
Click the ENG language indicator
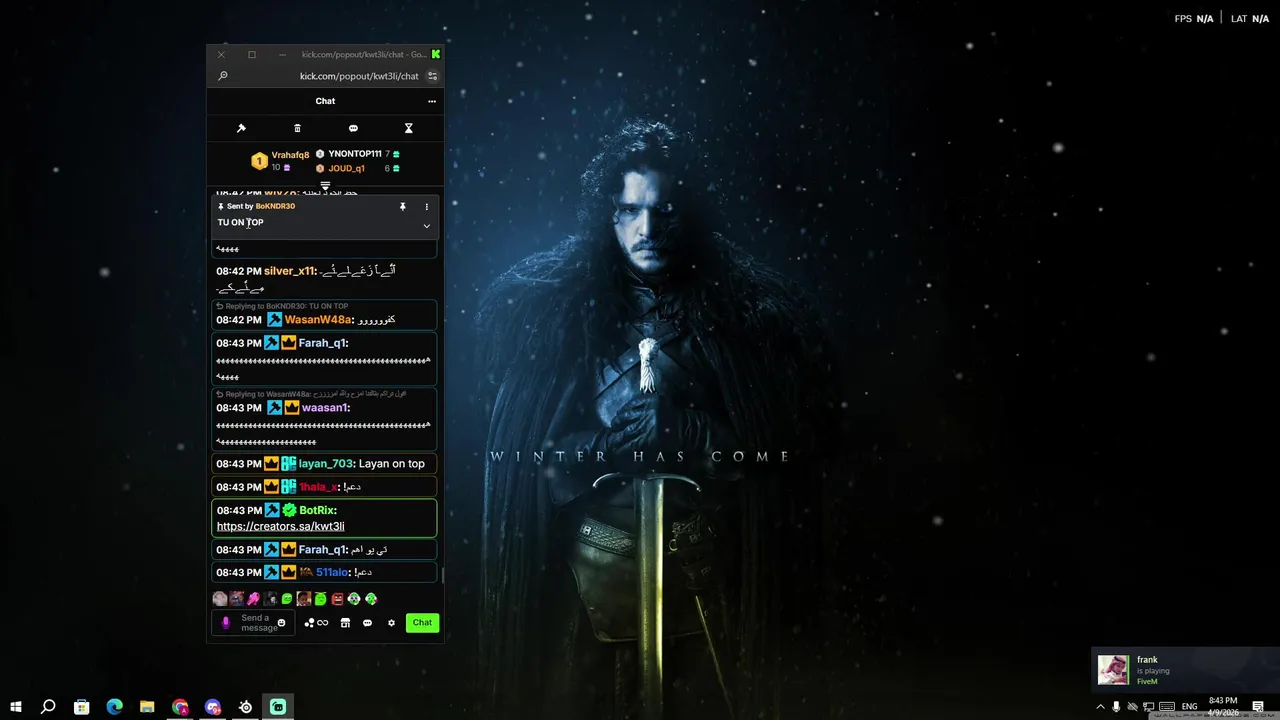click(x=1190, y=707)
